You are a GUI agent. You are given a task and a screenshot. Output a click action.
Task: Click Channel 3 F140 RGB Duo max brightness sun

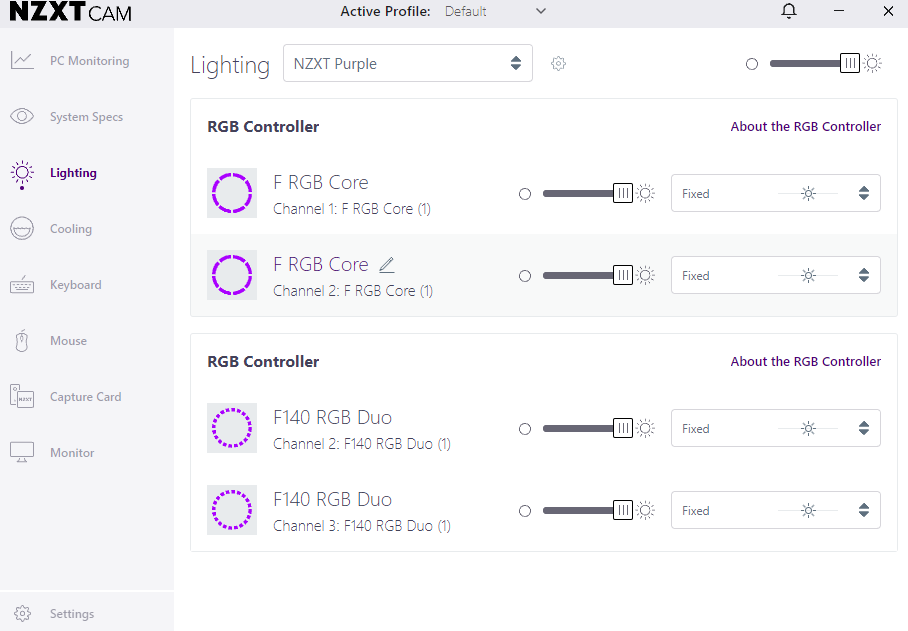click(x=645, y=511)
